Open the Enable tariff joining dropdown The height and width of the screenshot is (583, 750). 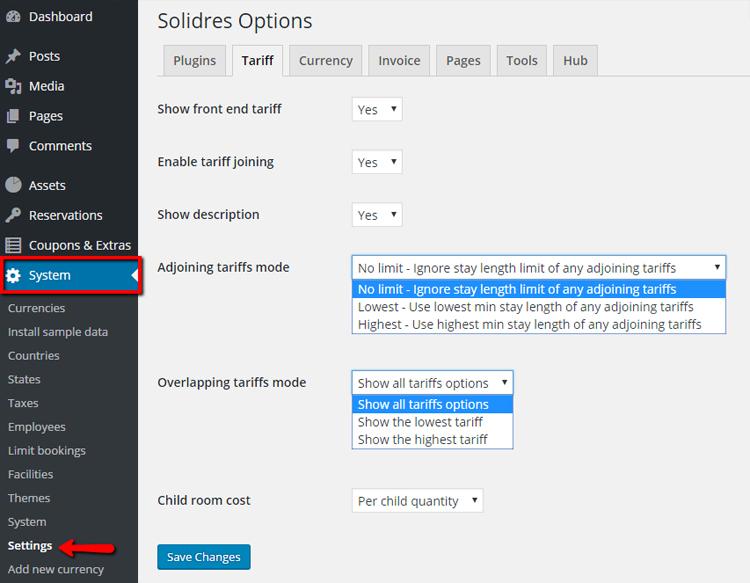pos(377,162)
